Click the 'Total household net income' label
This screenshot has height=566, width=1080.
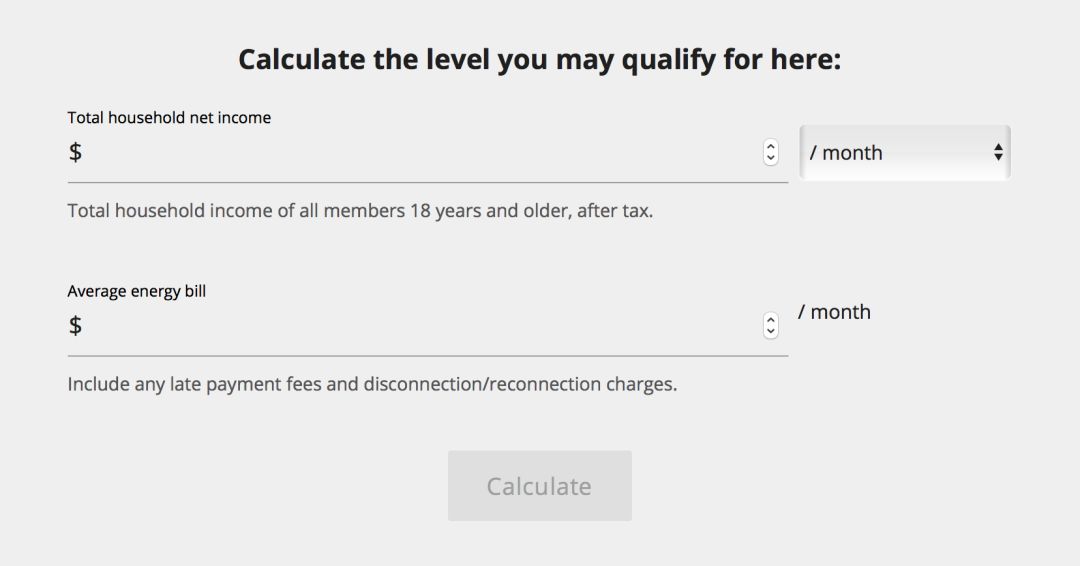(x=169, y=118)
